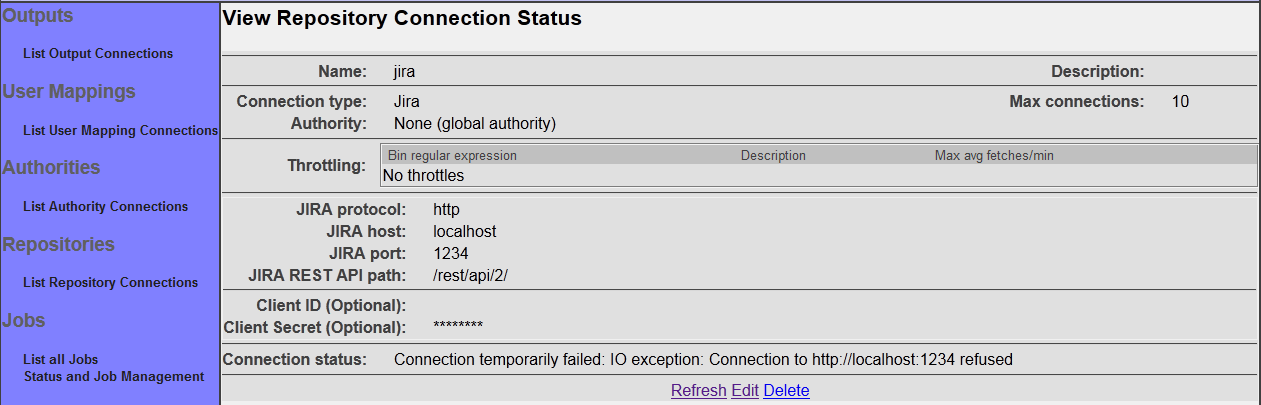
Task: Click the Bin regular expression column header
Action: pyautogui.click(x=452, y=156)
